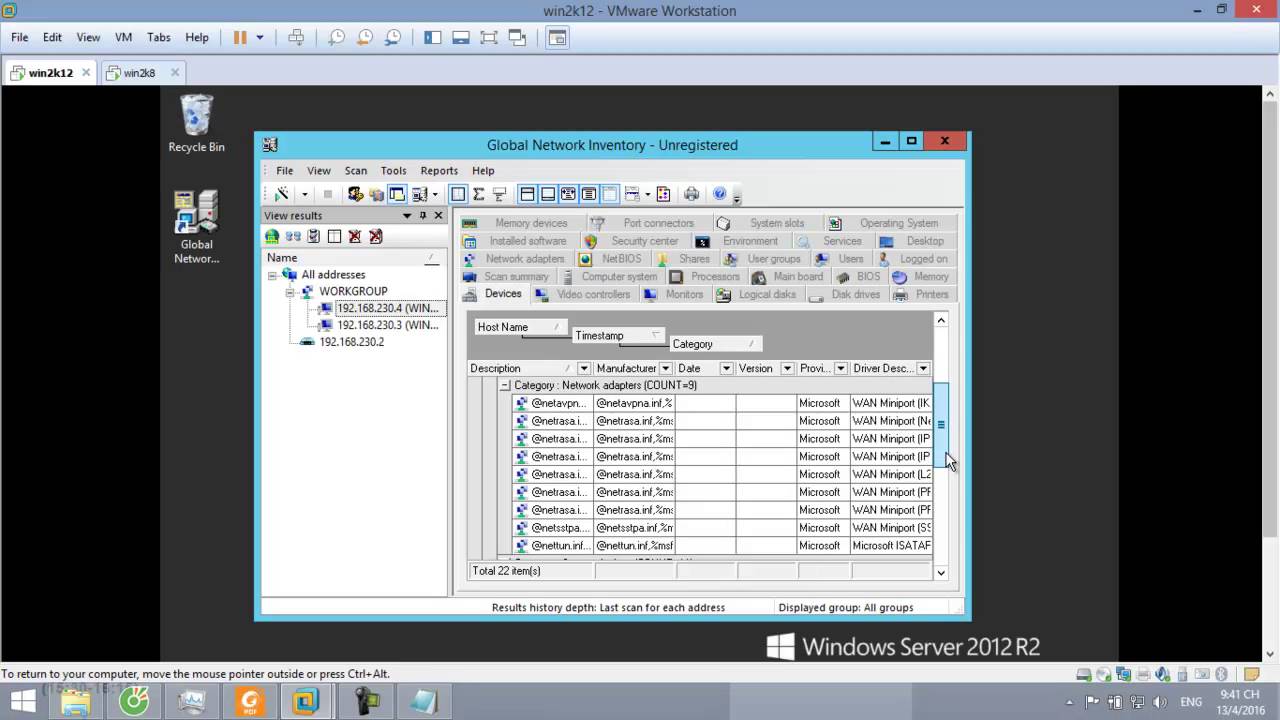The height and width of the screenshot is (720, 1280).
Task: Click the vertical scrollbar thumb in device grid
Action: click(940, 425)
